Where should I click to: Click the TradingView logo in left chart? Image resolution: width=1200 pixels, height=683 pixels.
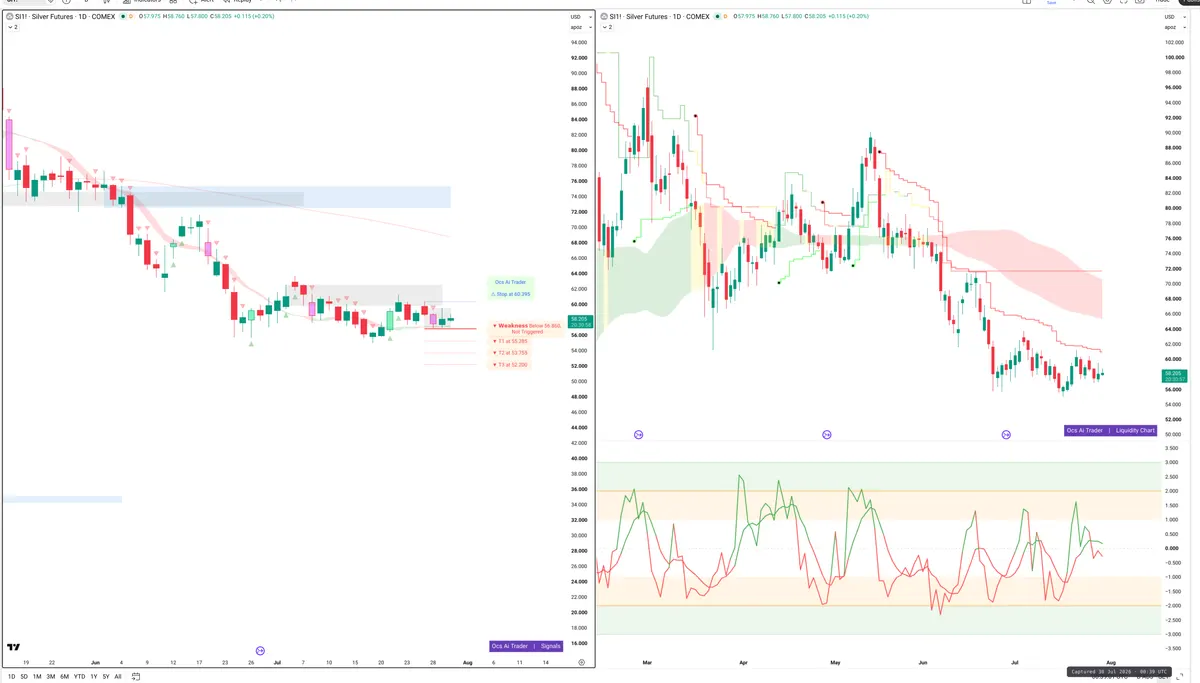point(14,647)
